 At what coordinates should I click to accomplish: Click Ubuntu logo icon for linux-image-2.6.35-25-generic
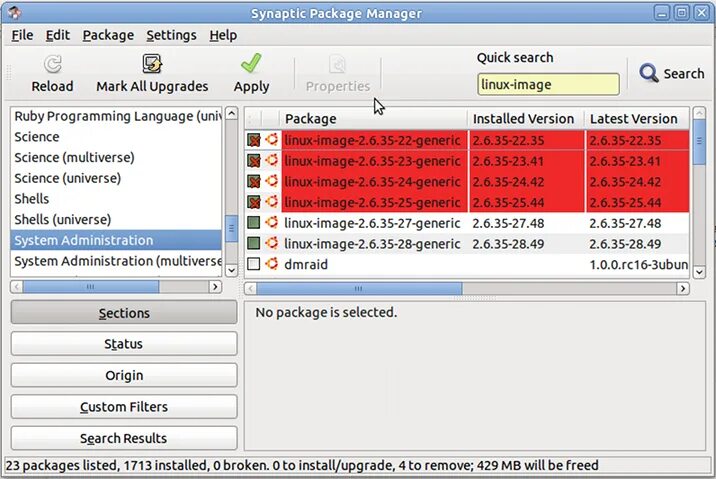tap(272, 202)
